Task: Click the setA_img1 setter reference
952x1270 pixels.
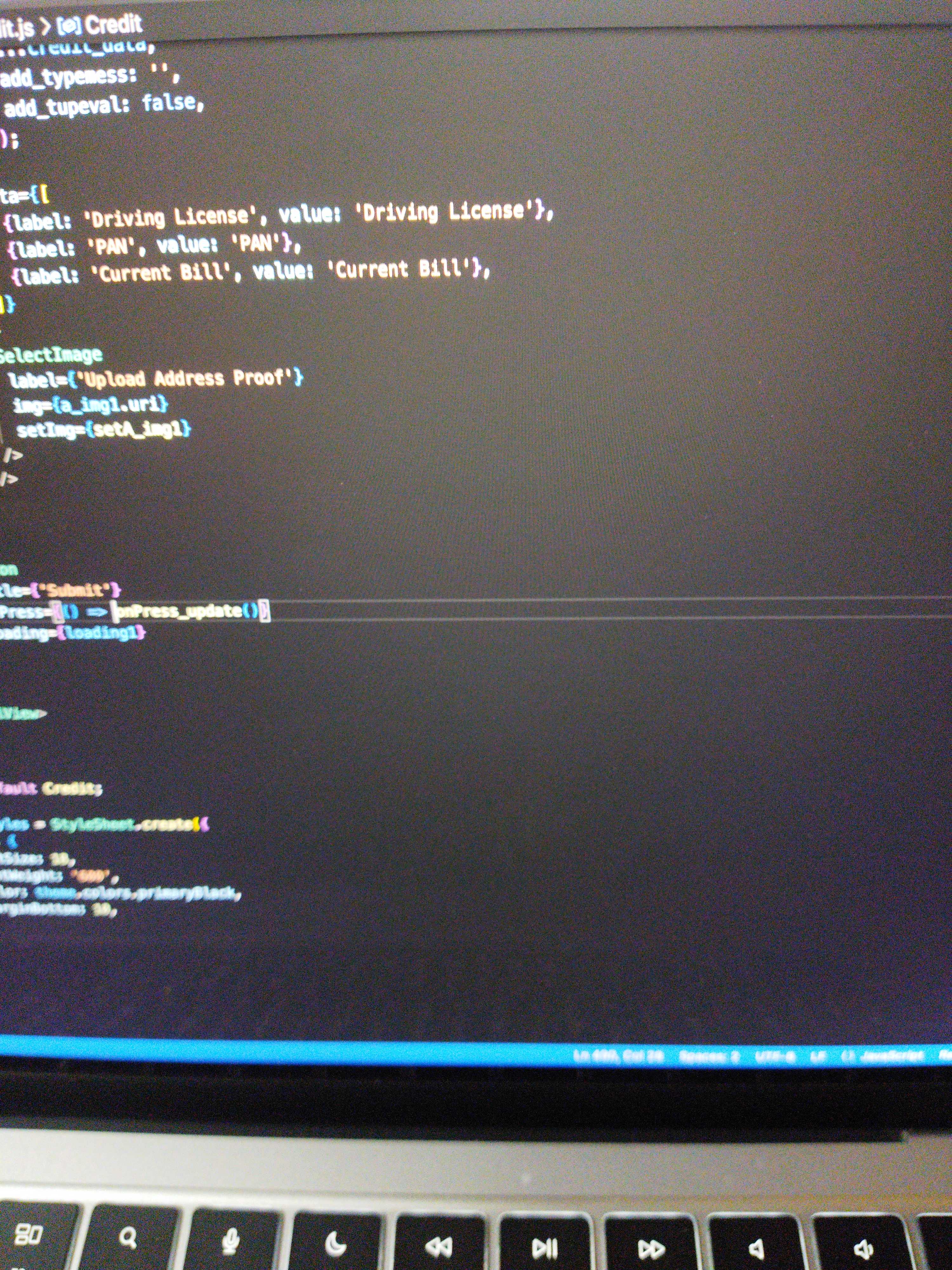Action: pyautogui.click(x=138, y=429)
